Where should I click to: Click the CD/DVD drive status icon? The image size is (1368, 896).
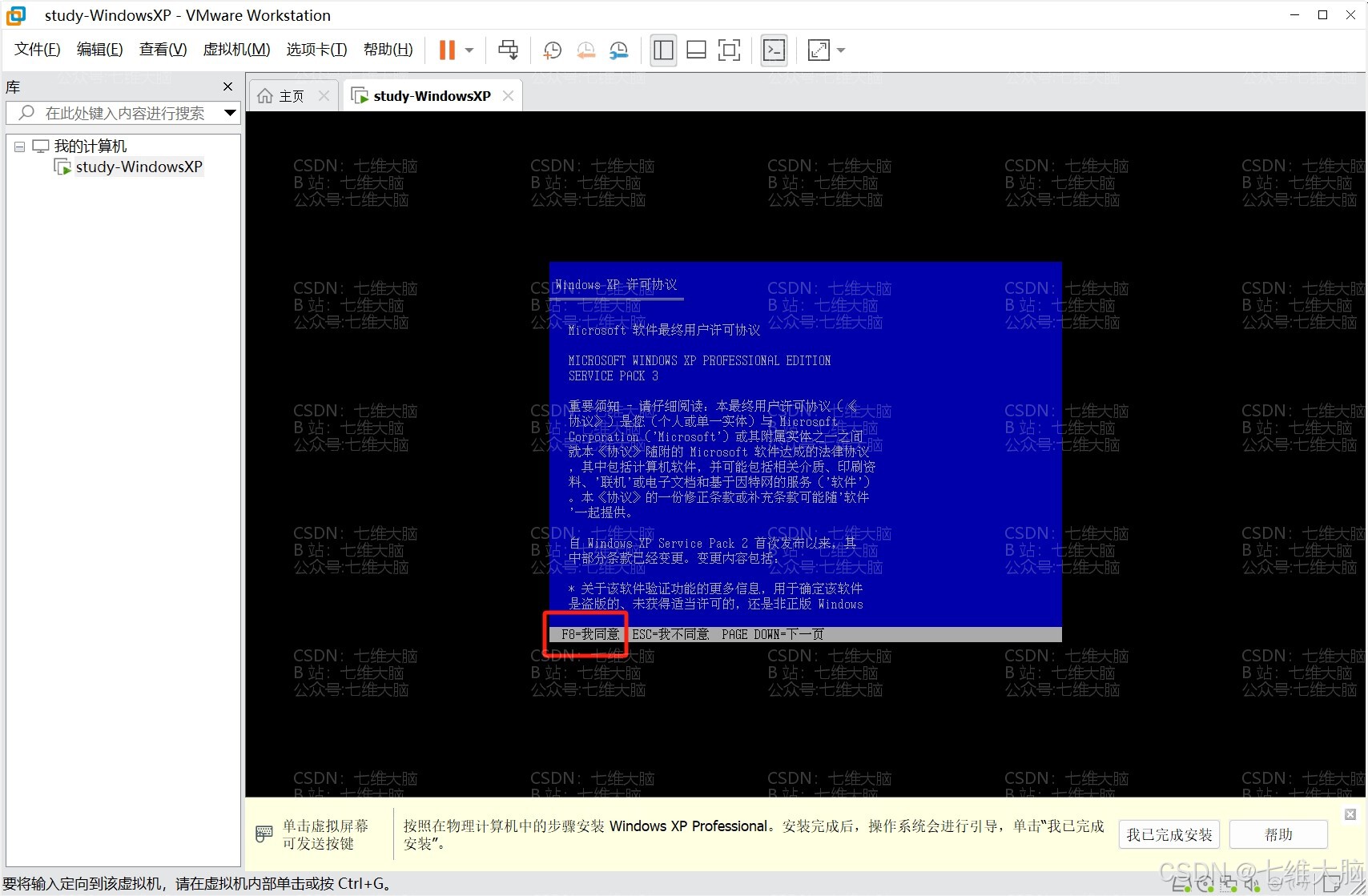pos(1205,885)
